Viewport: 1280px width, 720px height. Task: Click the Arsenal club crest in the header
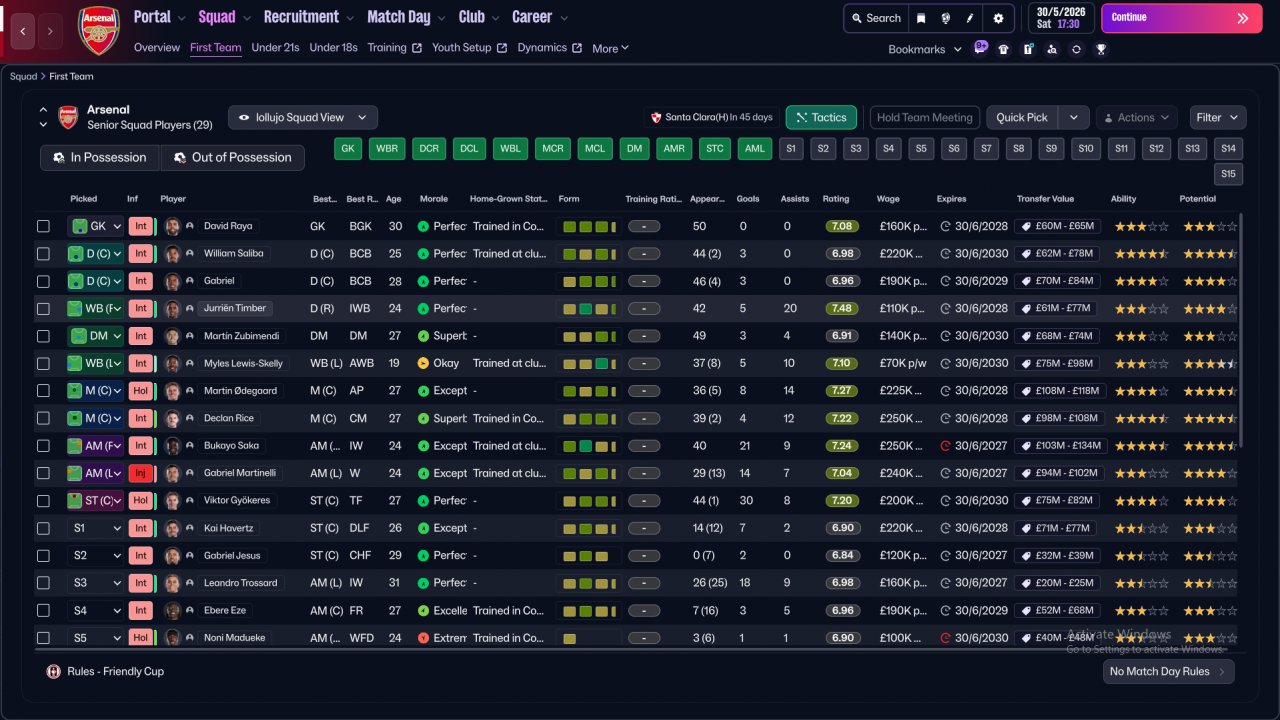(x=99, y=30)
